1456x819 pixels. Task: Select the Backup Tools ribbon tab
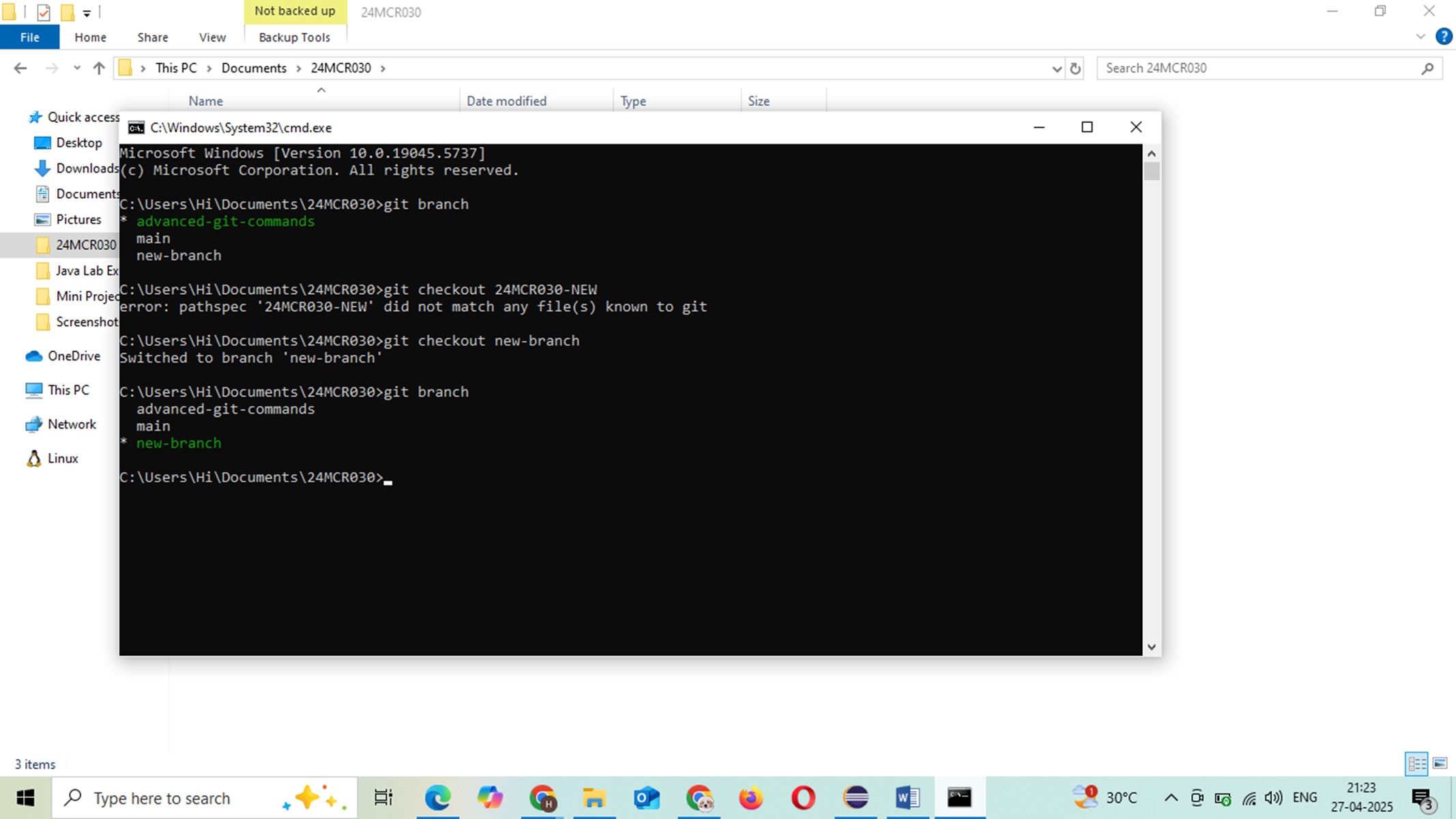tap(294, 38)
